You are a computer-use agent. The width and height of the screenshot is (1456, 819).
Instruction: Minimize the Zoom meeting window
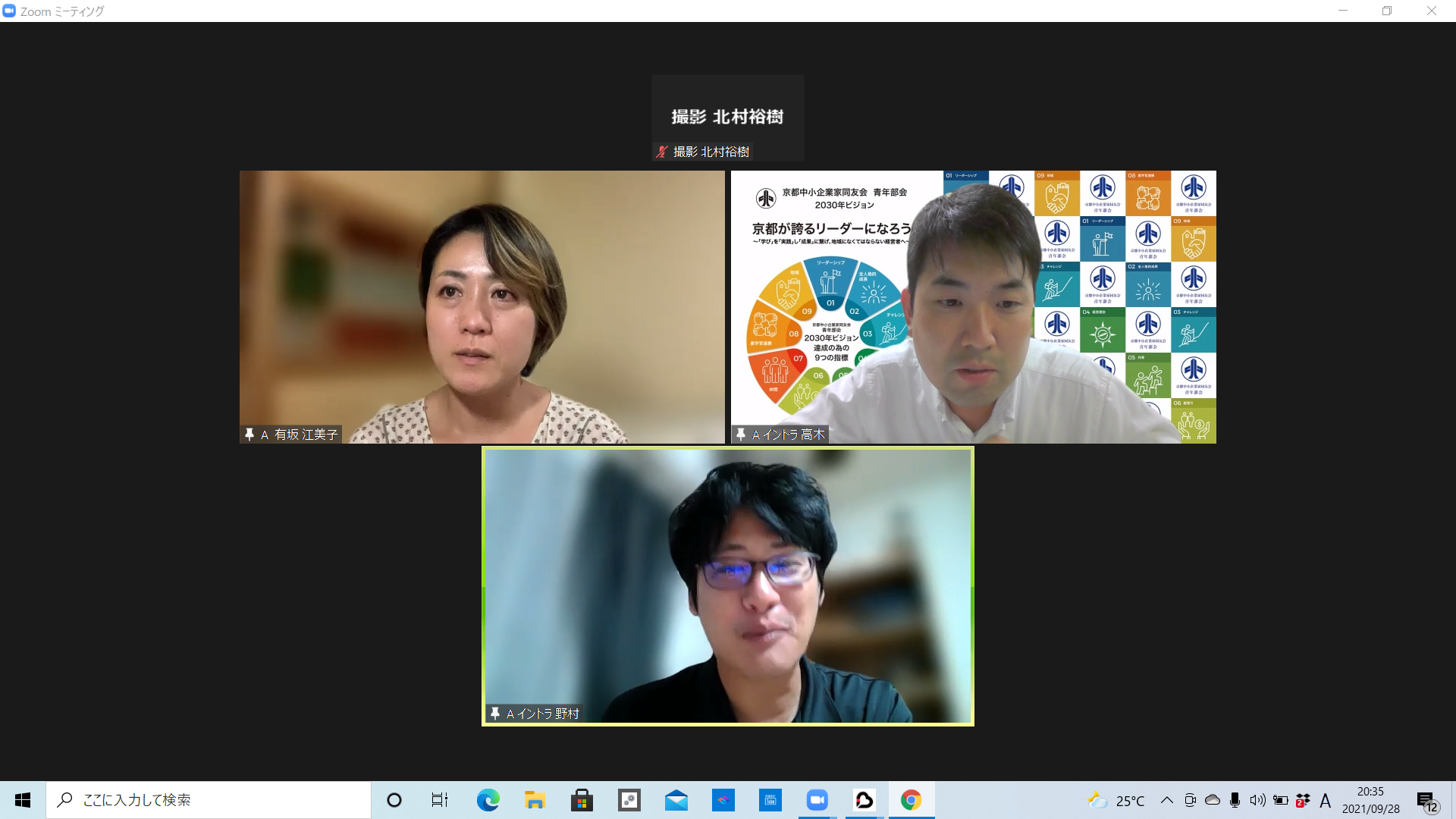click(1343, 11)
